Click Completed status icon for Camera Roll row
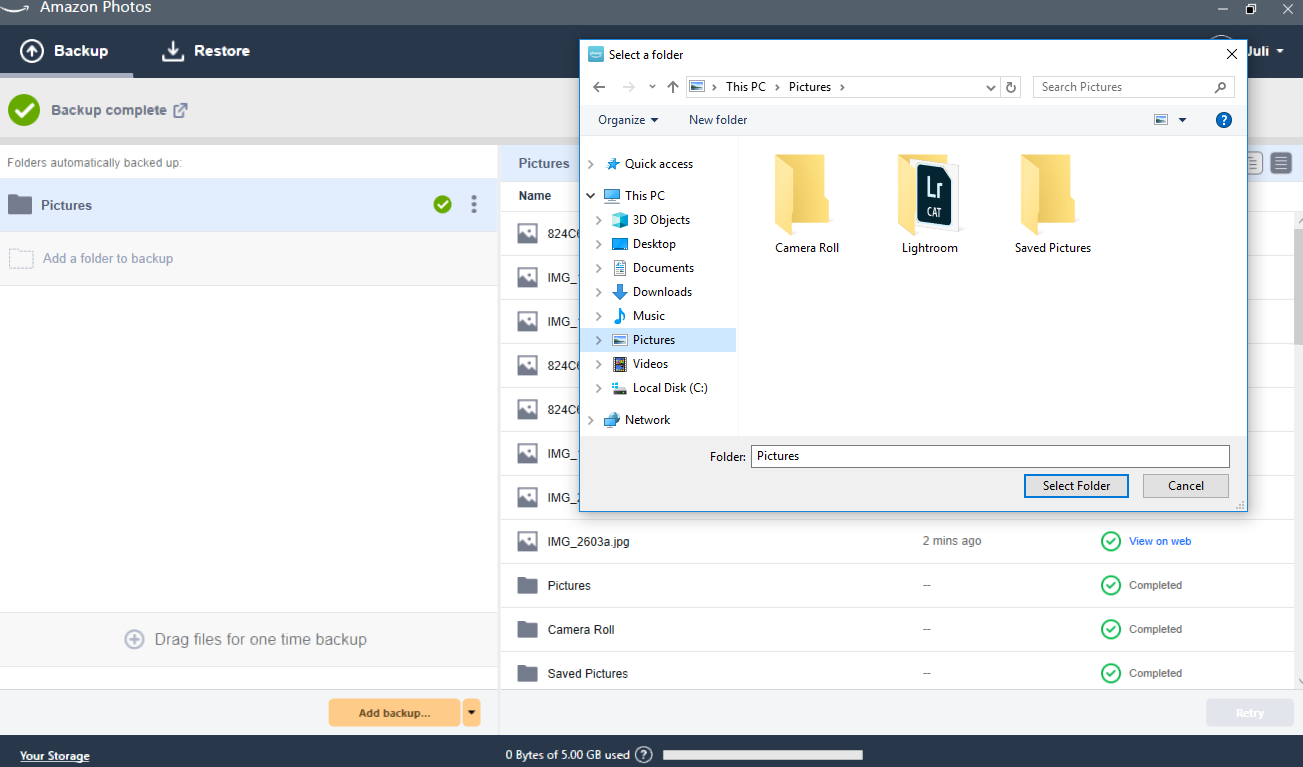This screenshot has height=767, width=1303. coord(1110,629)
